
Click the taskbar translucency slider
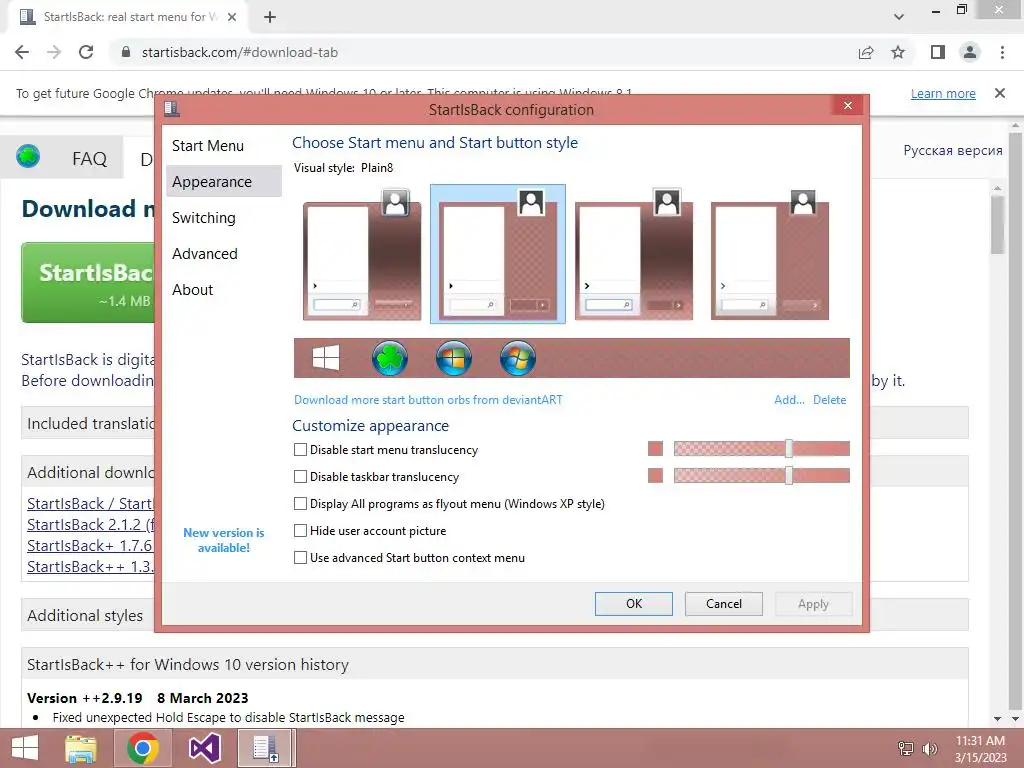[x=761, y=475]
